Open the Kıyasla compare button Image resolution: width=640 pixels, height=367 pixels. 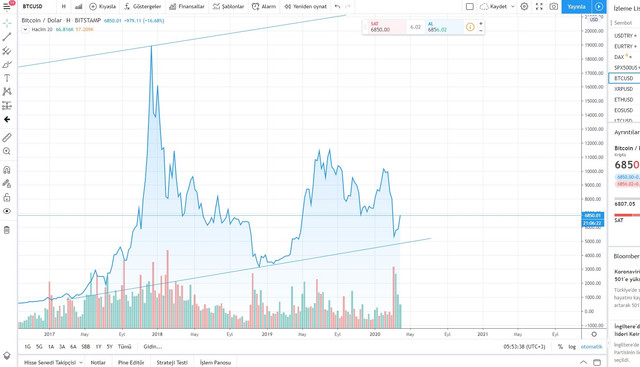pyautogui.click(x=102, y=7)
